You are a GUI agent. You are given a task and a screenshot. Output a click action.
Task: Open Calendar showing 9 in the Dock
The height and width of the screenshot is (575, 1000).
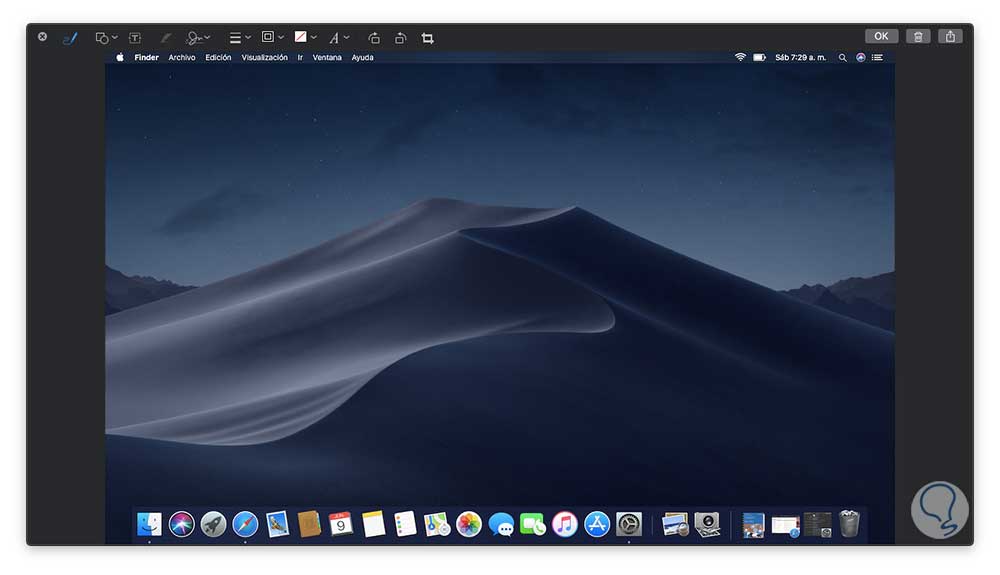tap(341, 525)
